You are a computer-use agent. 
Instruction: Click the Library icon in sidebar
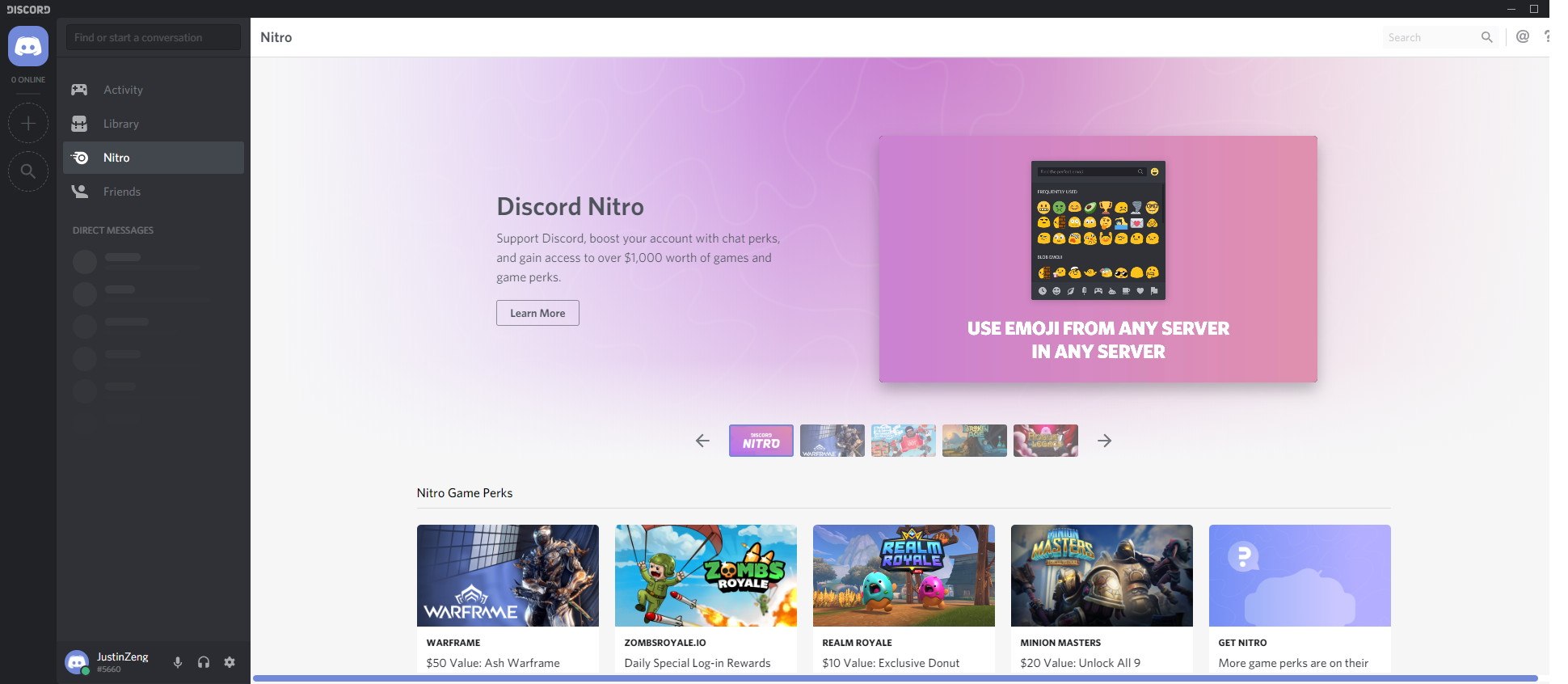click(x=79, y=124)
